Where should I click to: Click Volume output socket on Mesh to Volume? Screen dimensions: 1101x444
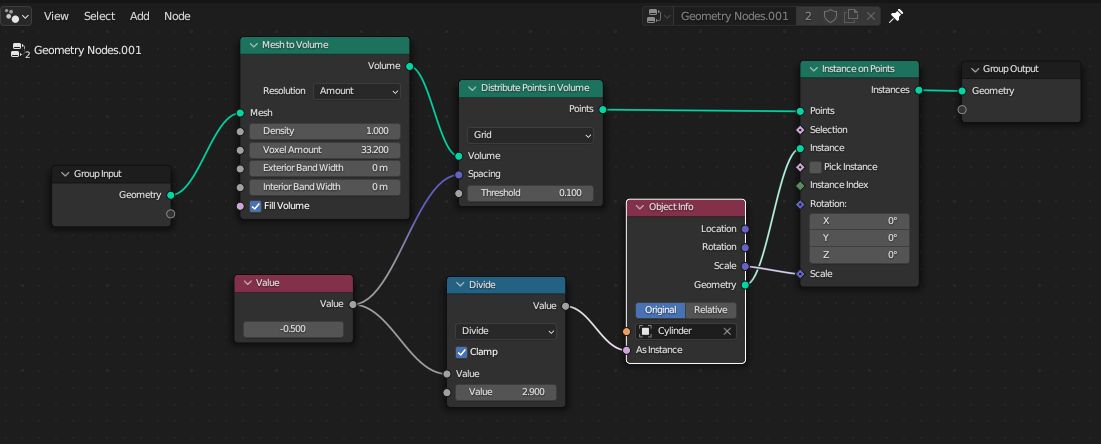(x=409, y=66)
